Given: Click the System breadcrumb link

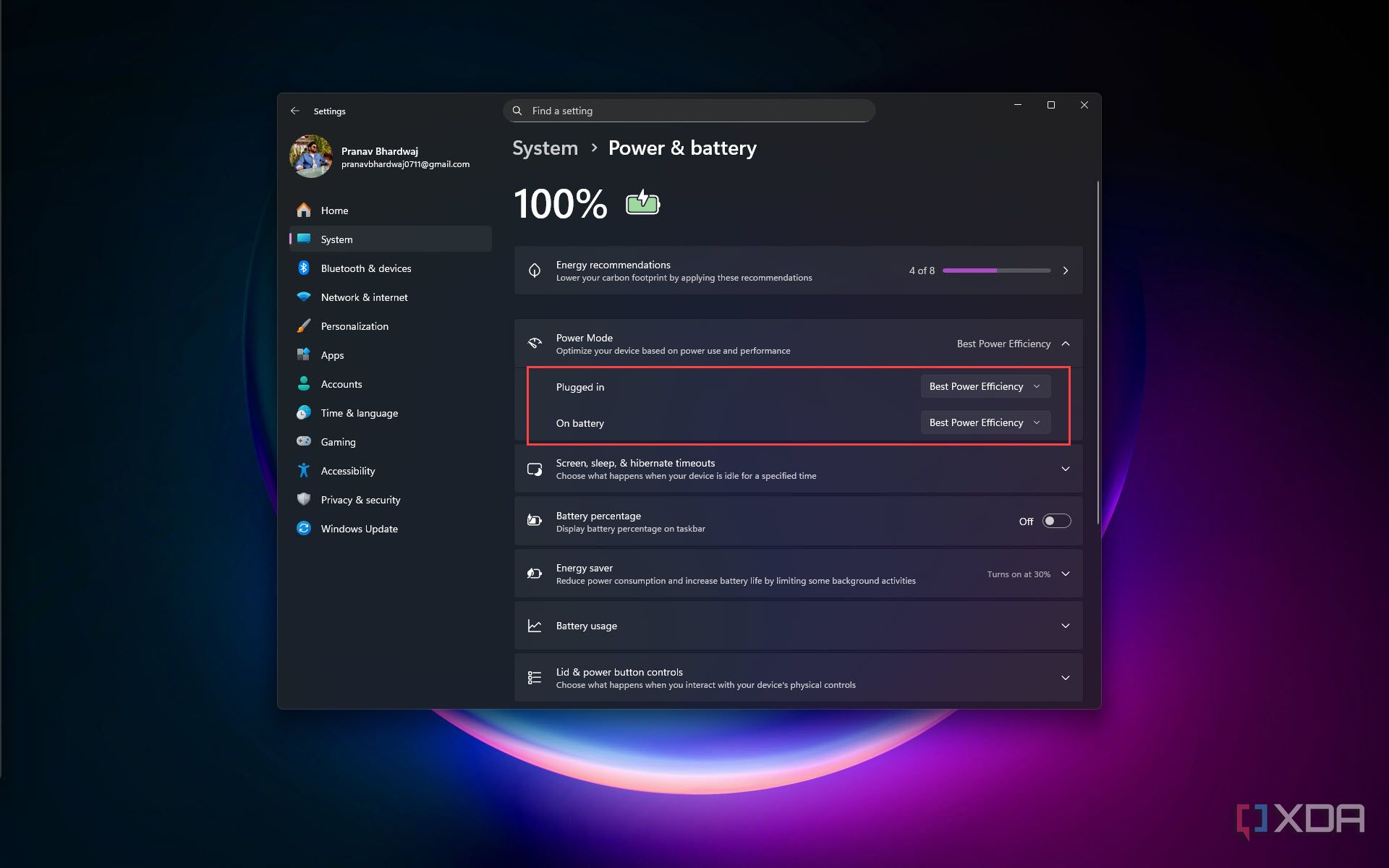Looking at the screenshot, I should (x=545, y=148).
